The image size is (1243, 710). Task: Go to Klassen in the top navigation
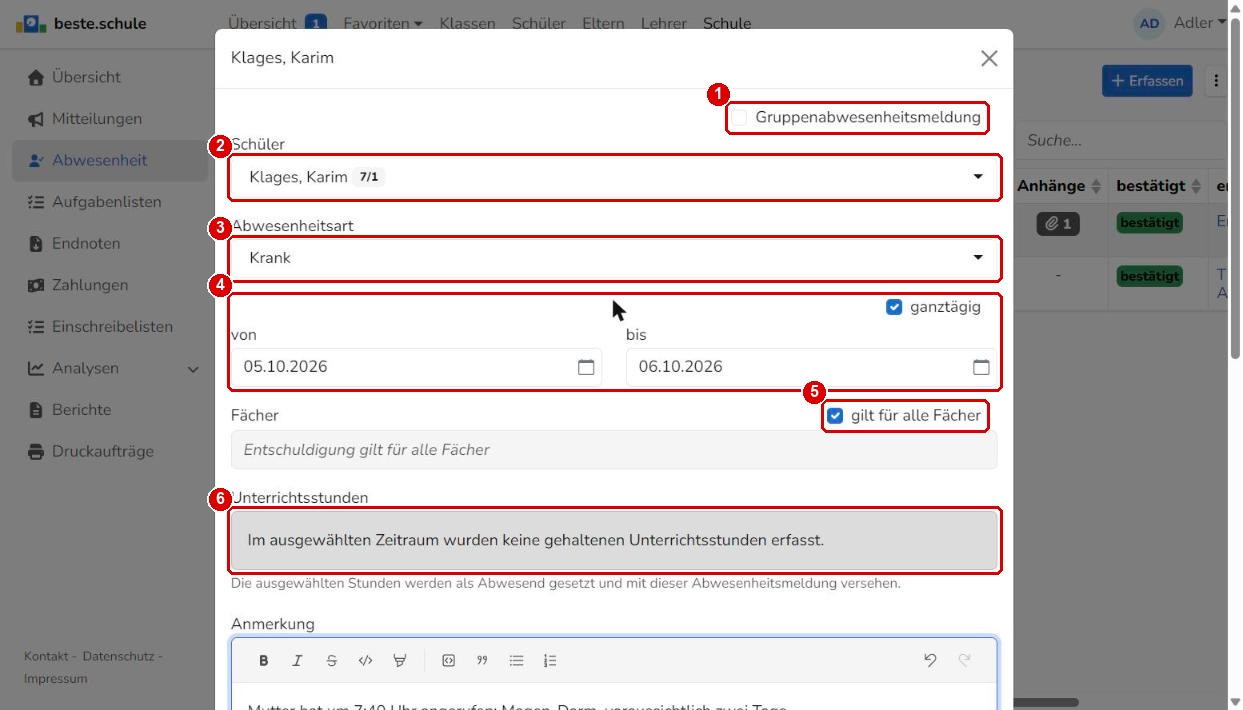point(467,23)
